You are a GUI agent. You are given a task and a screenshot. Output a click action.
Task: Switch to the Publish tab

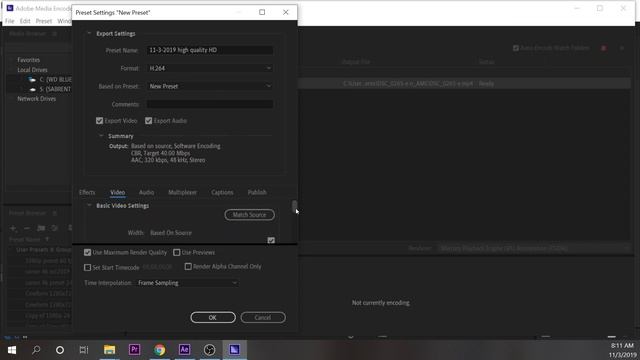point(257,192)
